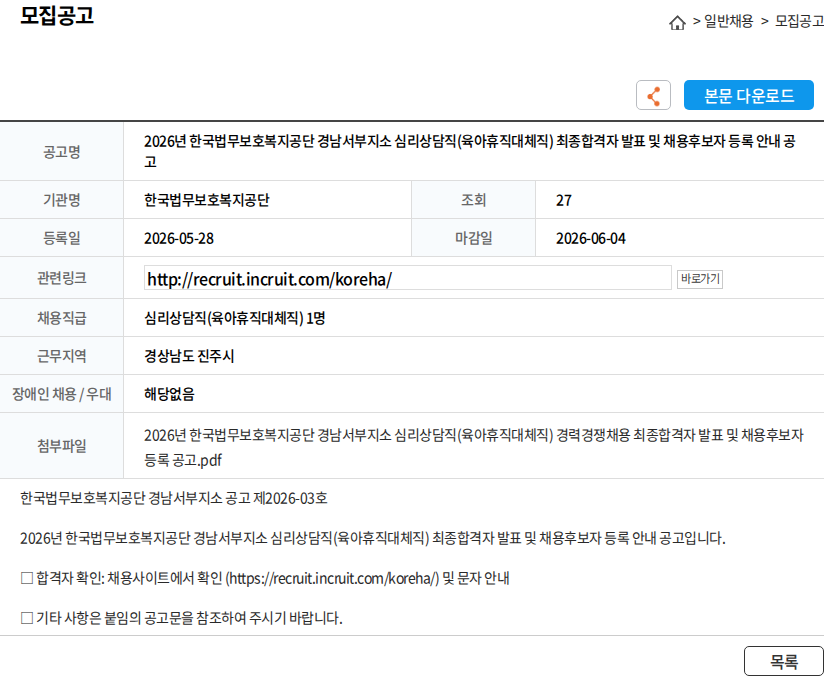Click the 등록일 row label
The width and height of the screenshot is (824, 677).
coord(61,239)
